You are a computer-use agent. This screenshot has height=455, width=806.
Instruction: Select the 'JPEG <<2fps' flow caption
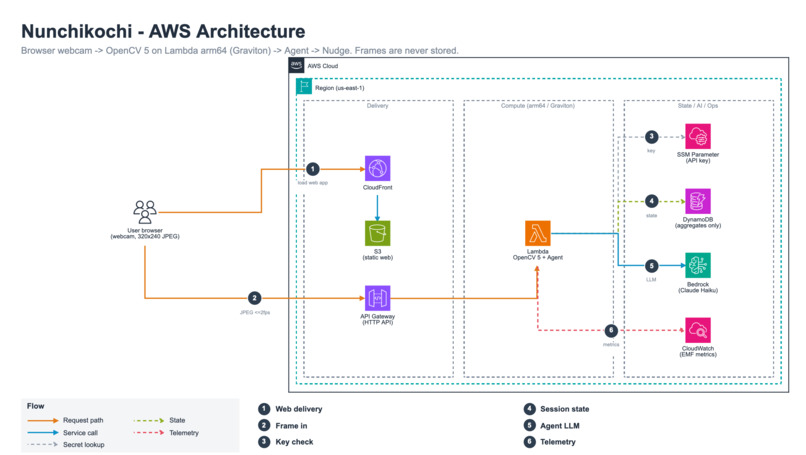point(254,312)
